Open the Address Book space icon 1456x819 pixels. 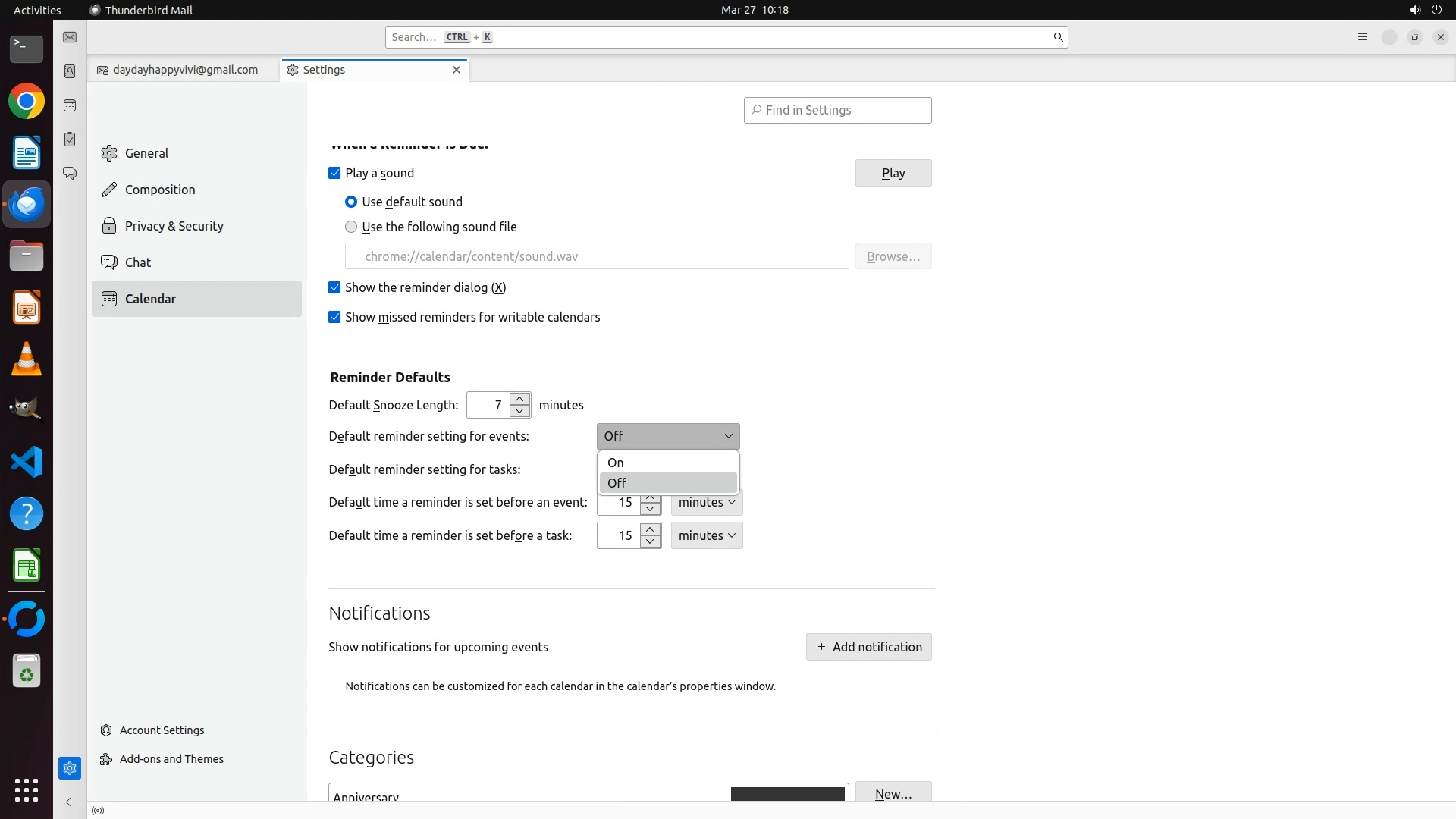click(x=70, y=71)
